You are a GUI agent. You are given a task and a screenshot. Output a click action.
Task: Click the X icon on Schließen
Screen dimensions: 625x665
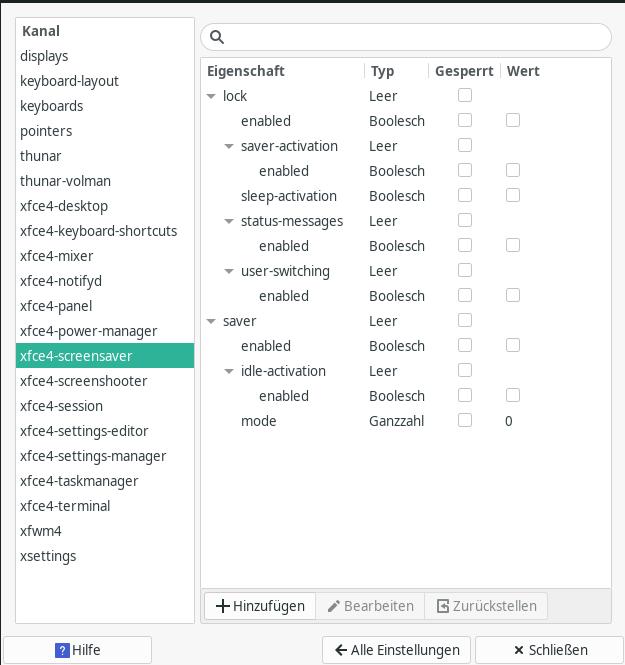(x=519, y=650)
